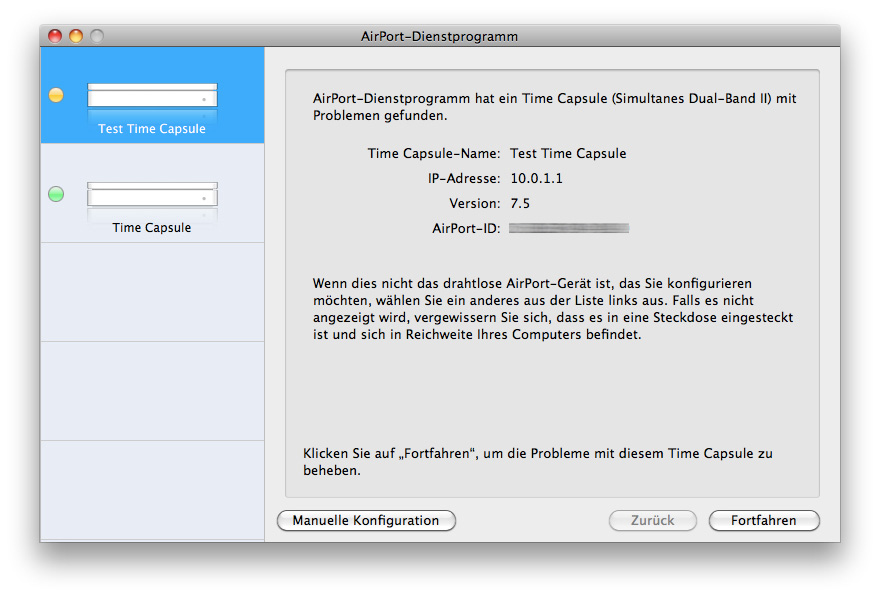Click the IP address value 10.0.1.1
This screenshot has height=597, width=880.
(537, 178)
